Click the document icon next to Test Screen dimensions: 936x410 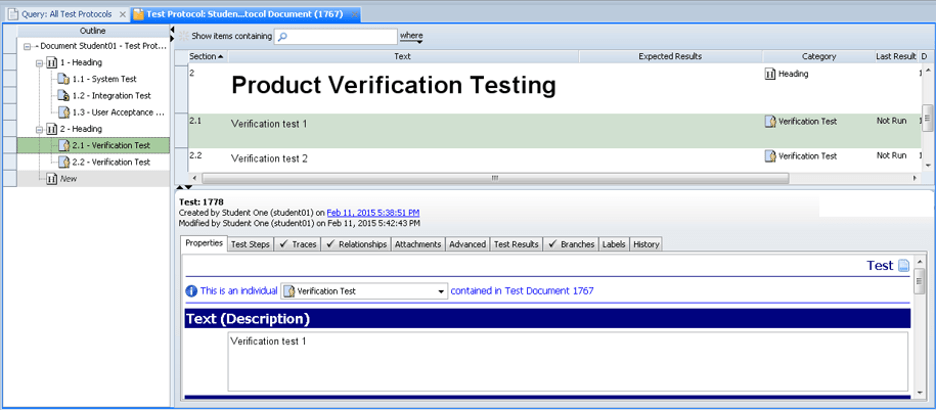(903, 266)
